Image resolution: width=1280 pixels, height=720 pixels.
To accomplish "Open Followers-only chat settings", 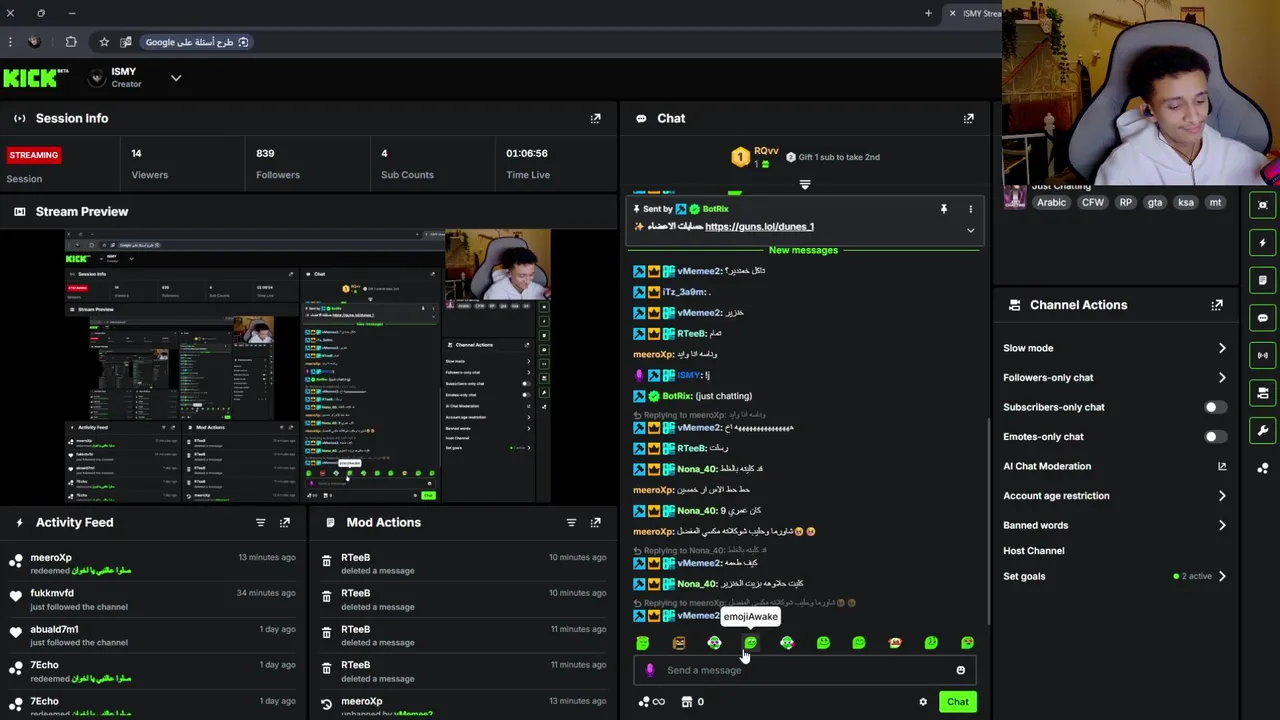I will point(1115,377).
